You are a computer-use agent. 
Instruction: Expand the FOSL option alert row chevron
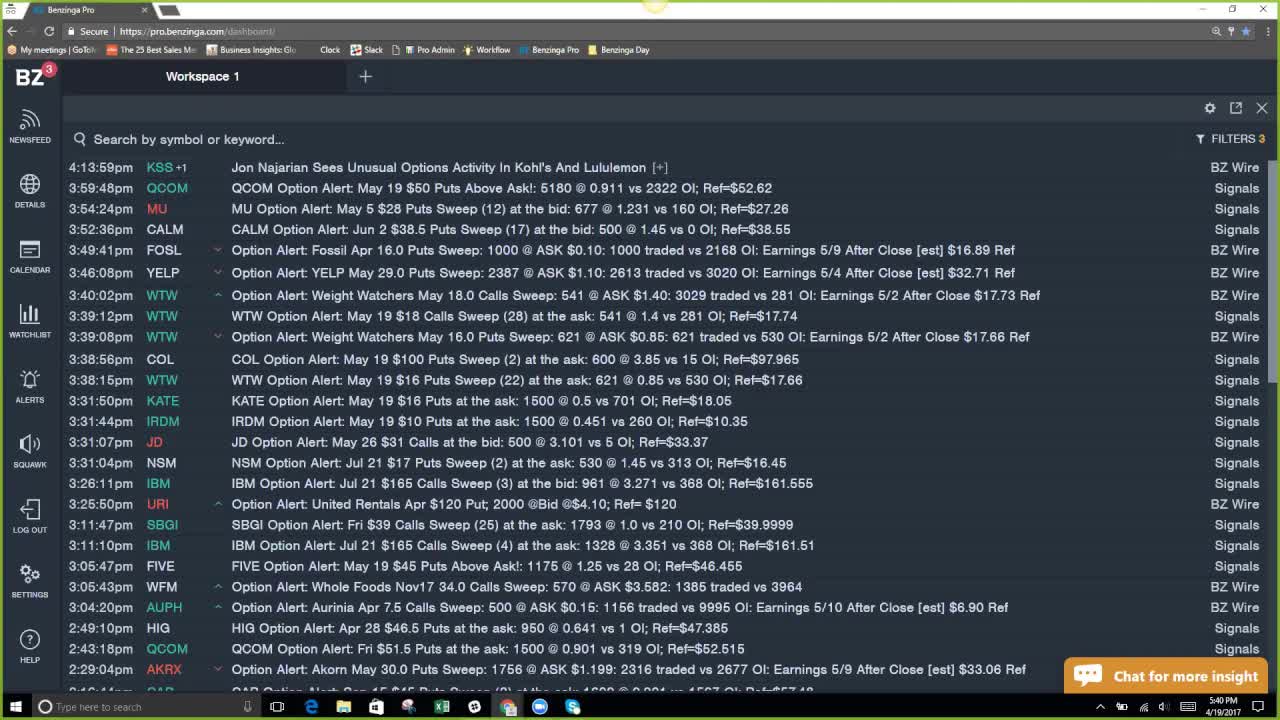pyautogui.click(x=217, y=250)
